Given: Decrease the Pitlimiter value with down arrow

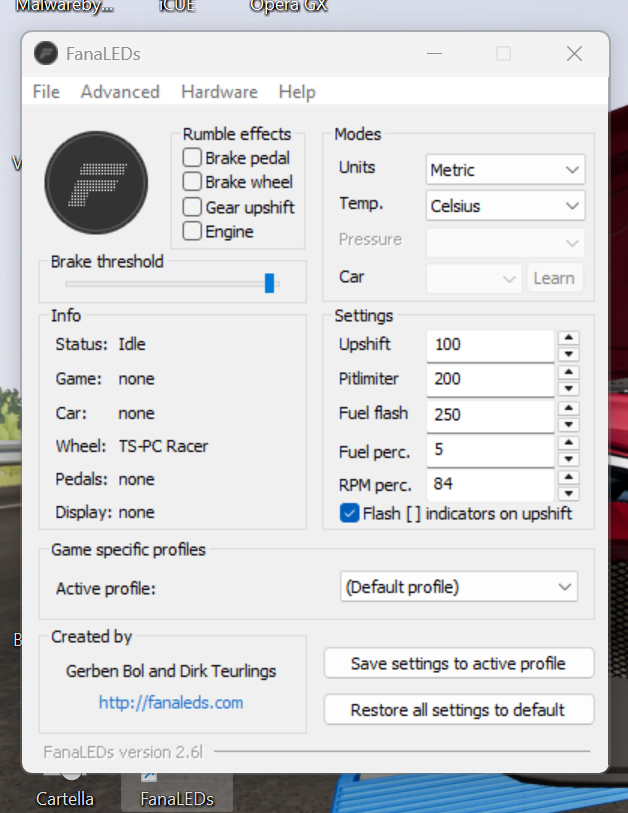Looking at the screenshot, I should point(569,388).
